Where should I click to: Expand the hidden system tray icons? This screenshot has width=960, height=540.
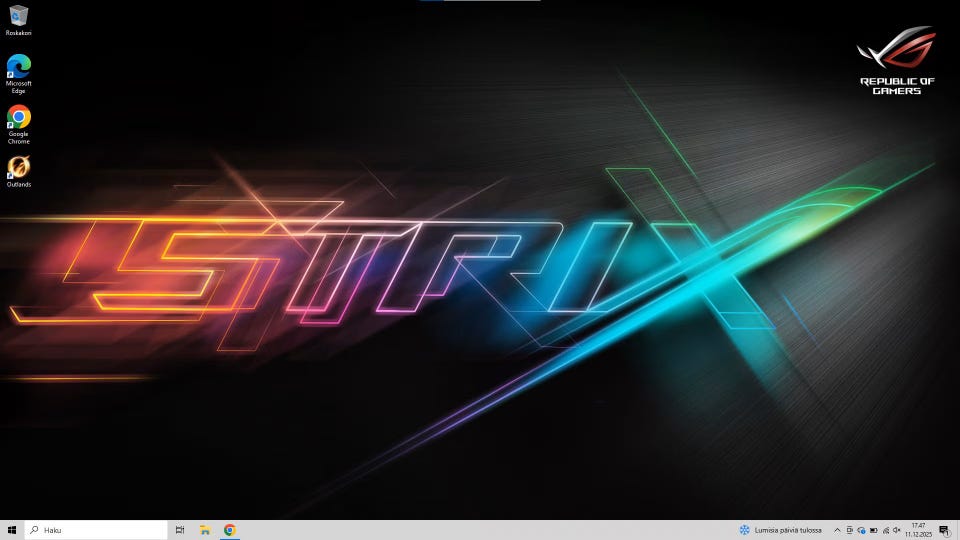click(837, 530)
